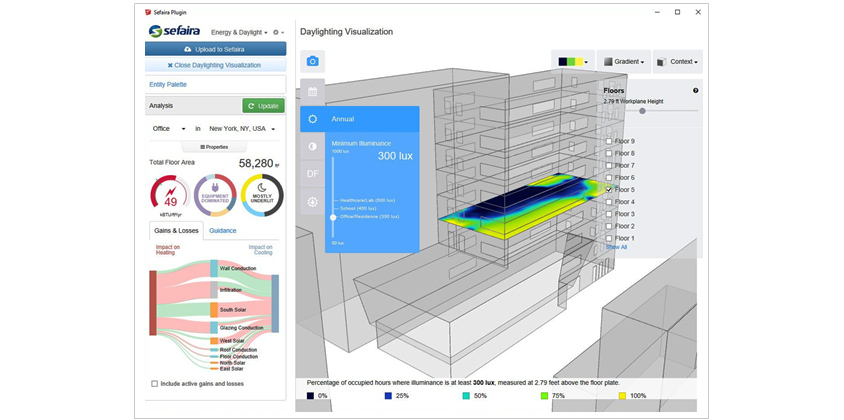Click the workplane height slider handle
The image size is (844, 420).
click(x=642, y=111)
